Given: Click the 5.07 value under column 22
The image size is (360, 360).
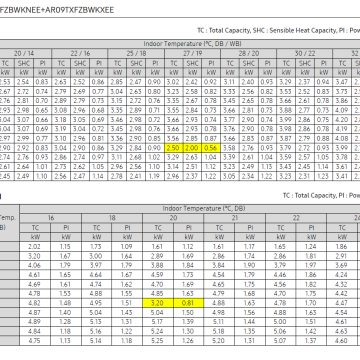Looking at the screenshot, I should [x=281, y=341].
